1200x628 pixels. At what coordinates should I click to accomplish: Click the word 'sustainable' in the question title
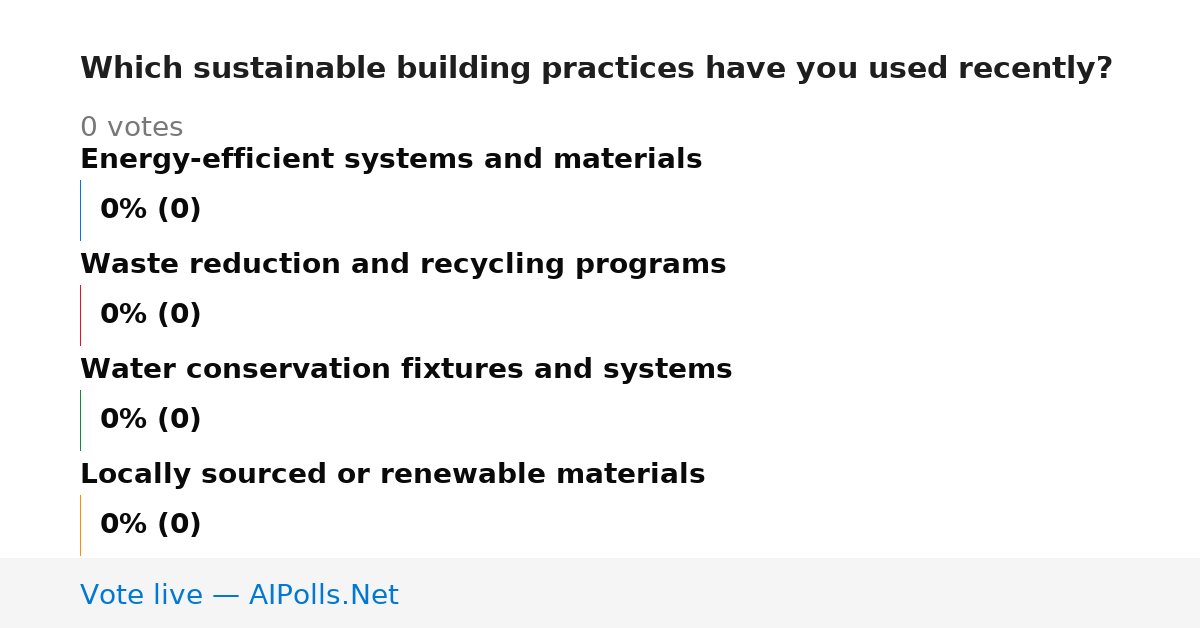pyautogui.click(x=289, y=69)
